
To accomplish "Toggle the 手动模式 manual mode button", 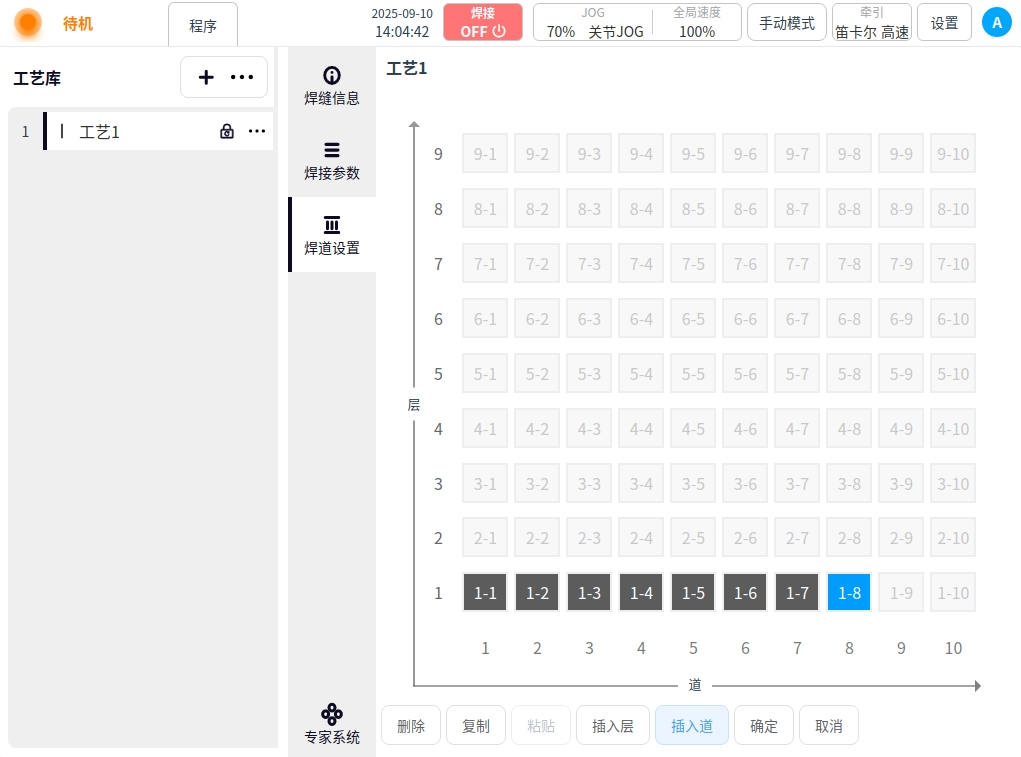I will tap(787, 22).
